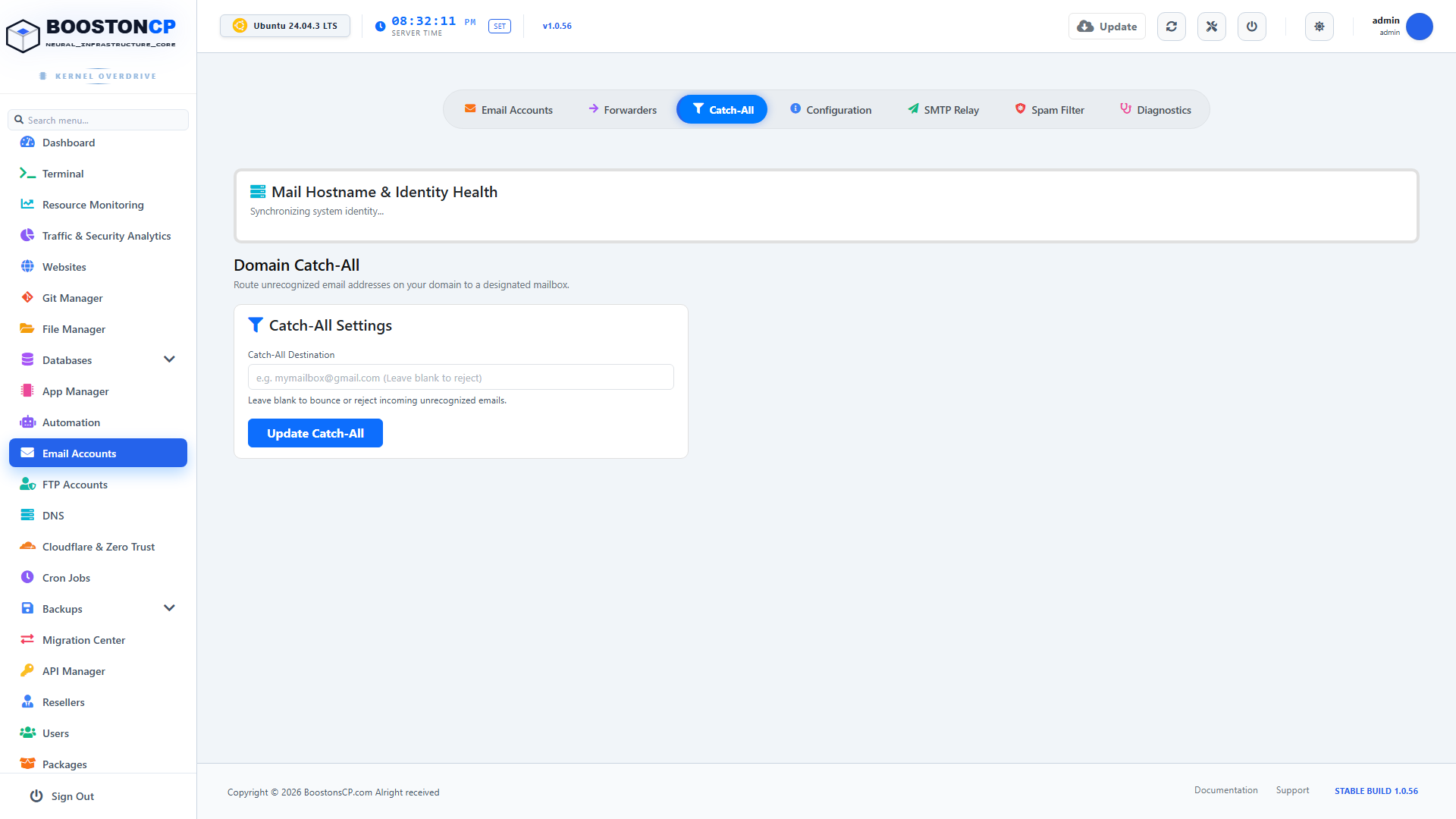Click the Automation robot icon
The height and width of the screenshot is (819, 1456).
(27, 422)
